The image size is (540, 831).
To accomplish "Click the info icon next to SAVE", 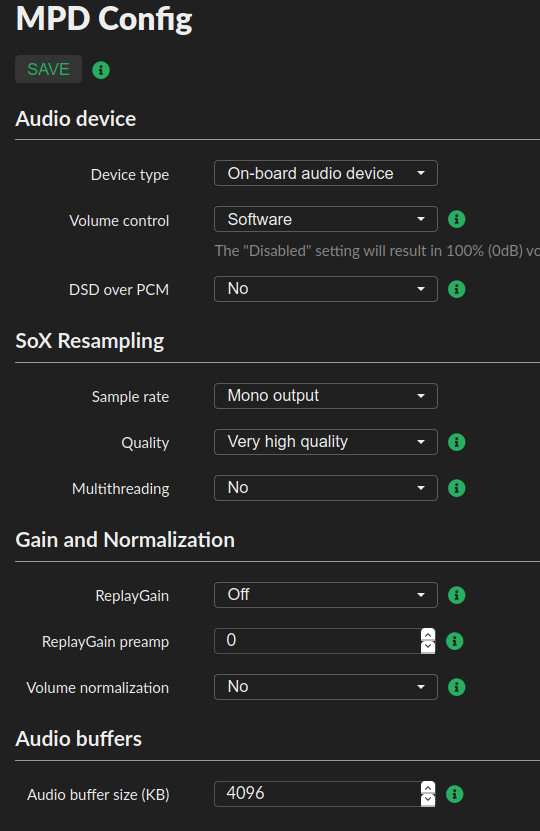I will click(x=101, y=69).
